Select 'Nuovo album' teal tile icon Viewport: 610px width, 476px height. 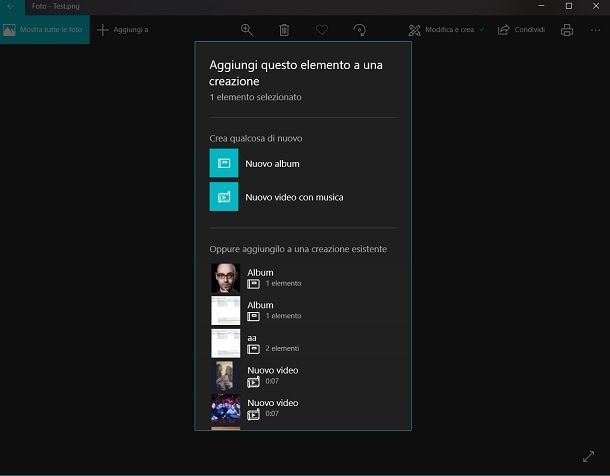point(224,163)
